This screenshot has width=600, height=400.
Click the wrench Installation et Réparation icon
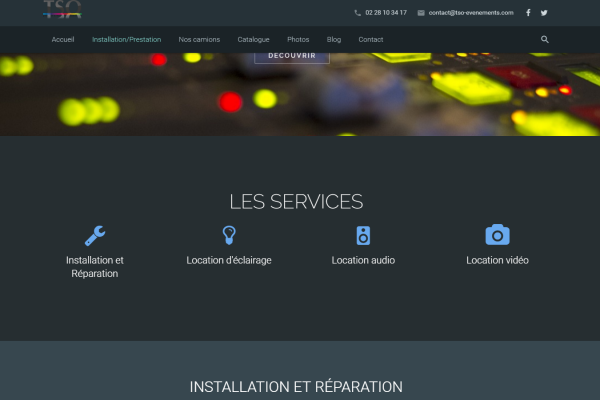(x=95, y=235)
